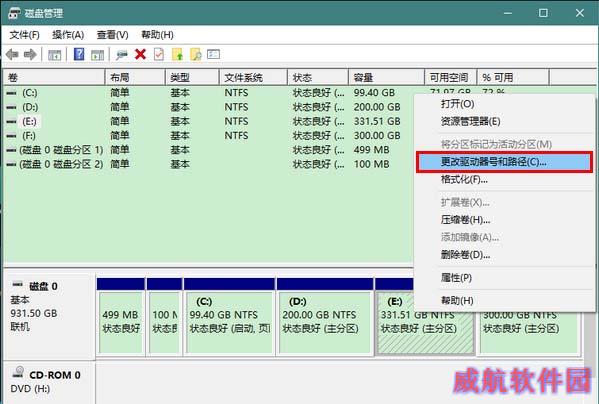This screenshot has width=599, height=404.
Task: Click the checkmark properties toolbar icon
Action: click(159, 54)
